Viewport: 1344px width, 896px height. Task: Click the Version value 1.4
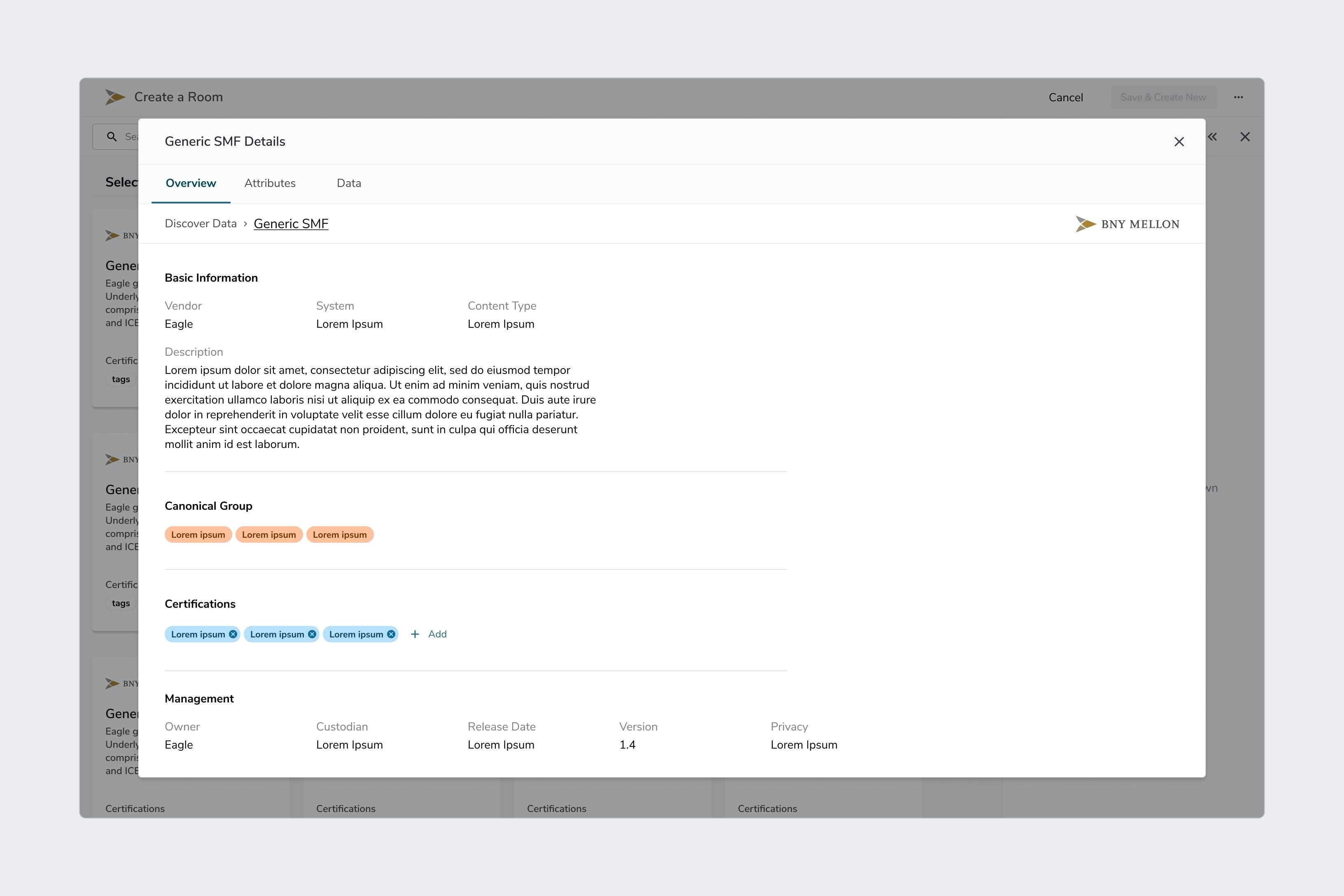point(628,745)
